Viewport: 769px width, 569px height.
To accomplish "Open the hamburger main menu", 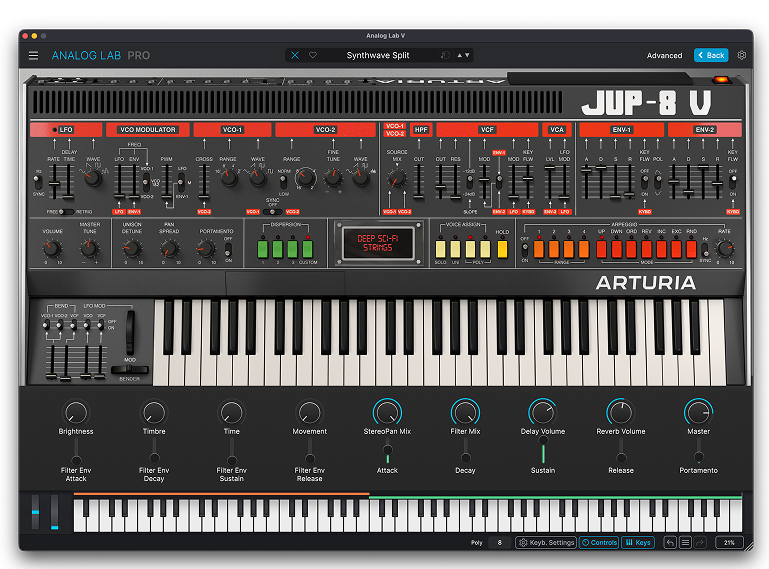I will click(33, 55).
